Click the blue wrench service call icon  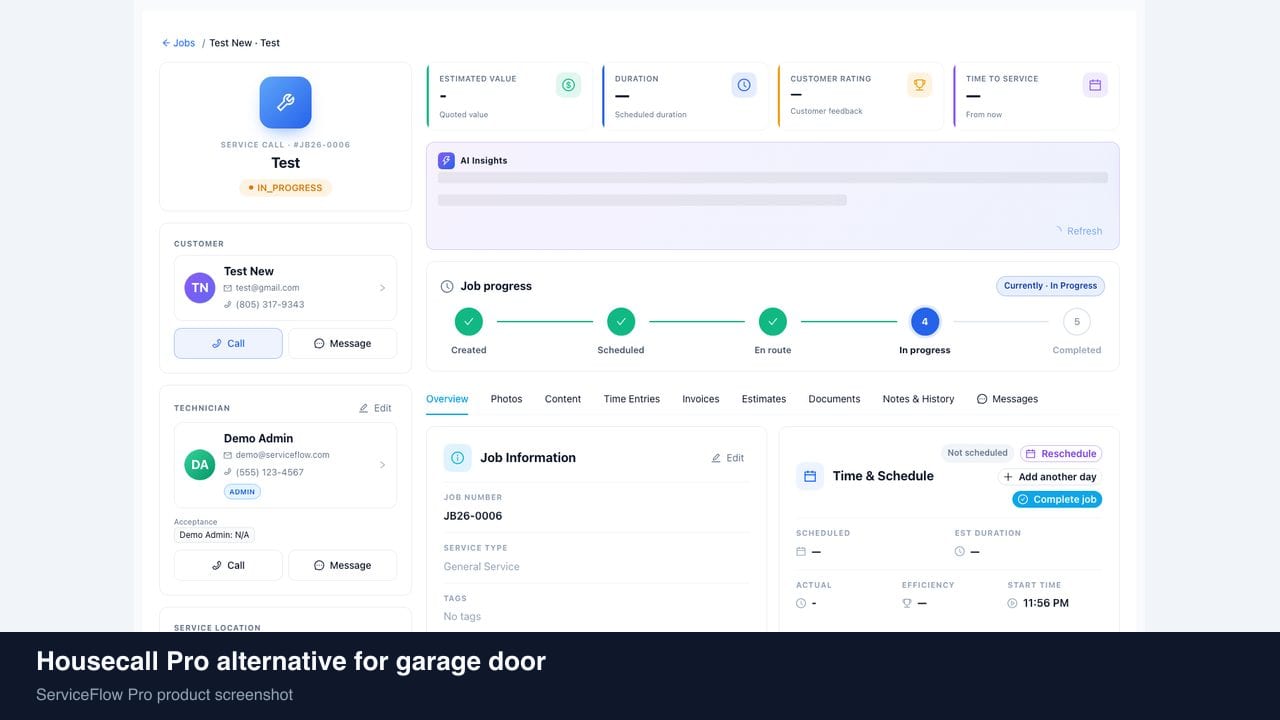coord(285,103)
